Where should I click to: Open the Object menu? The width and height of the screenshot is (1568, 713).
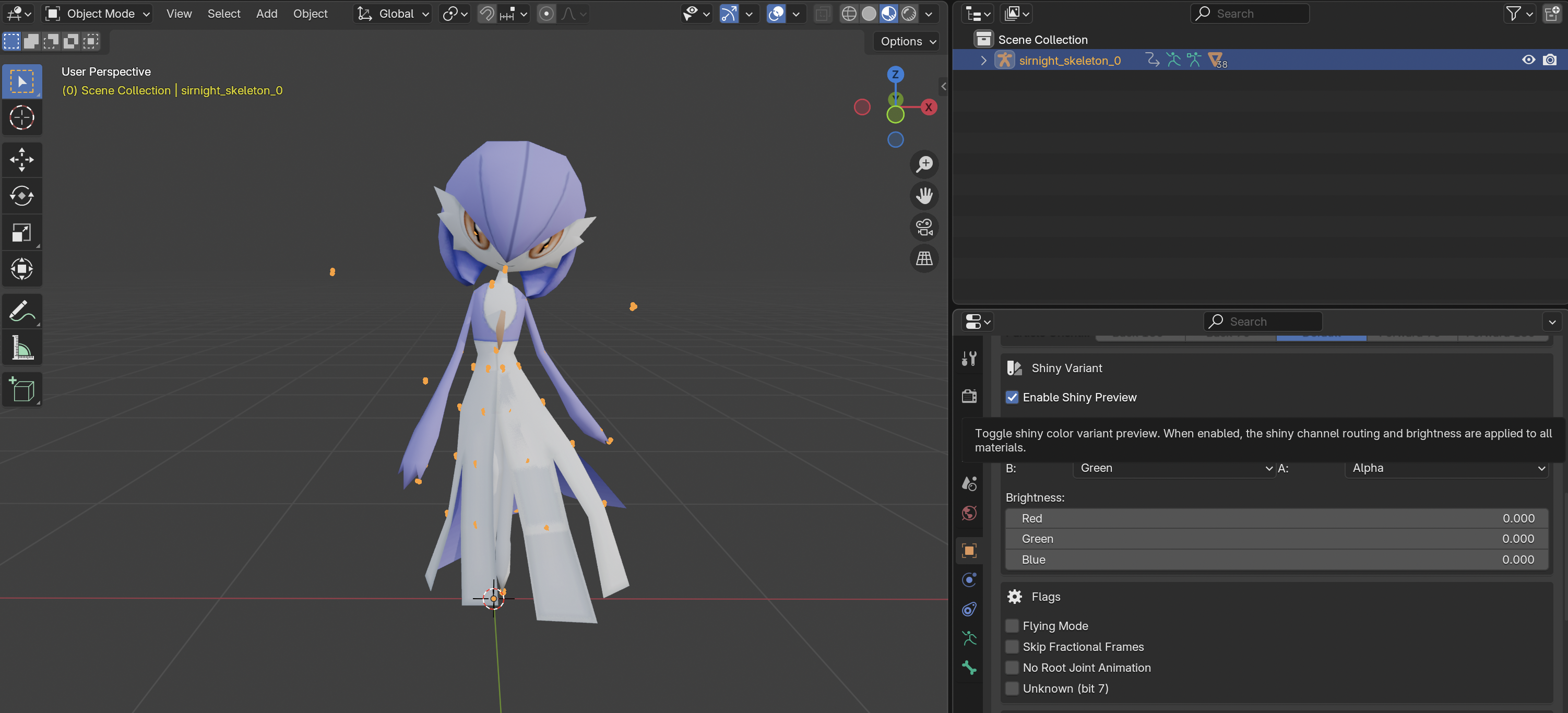click(311, 14)
